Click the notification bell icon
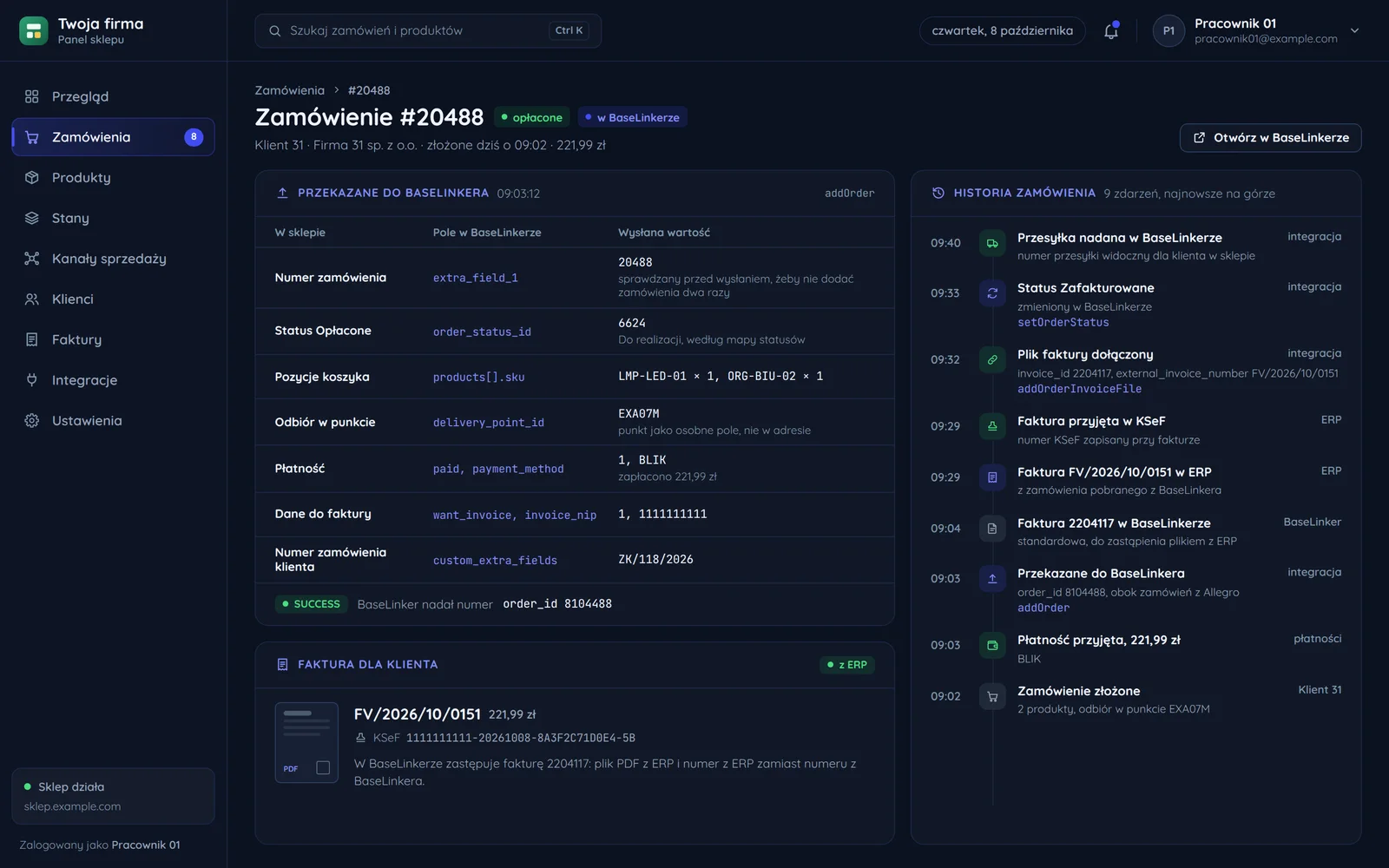 pyautogui.click(x=1110, y=31)
